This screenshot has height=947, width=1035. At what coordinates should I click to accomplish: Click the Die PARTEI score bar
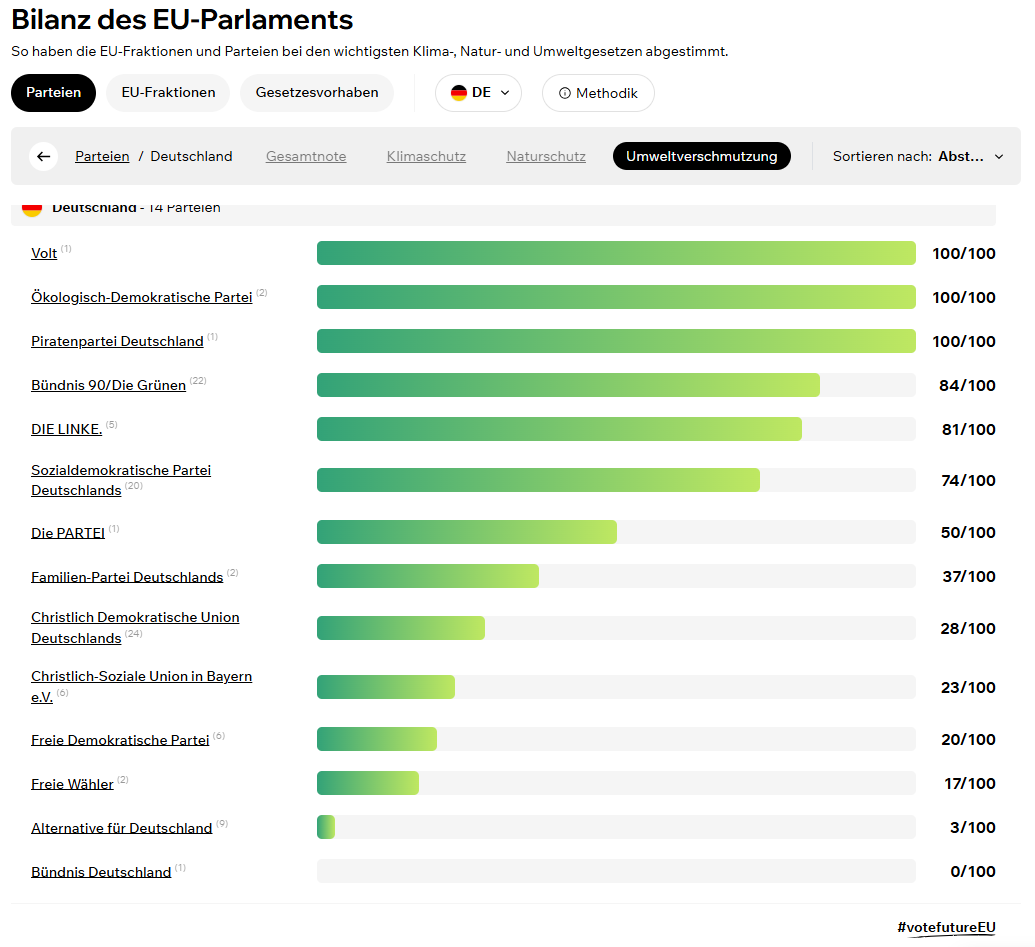coord(616,532)
